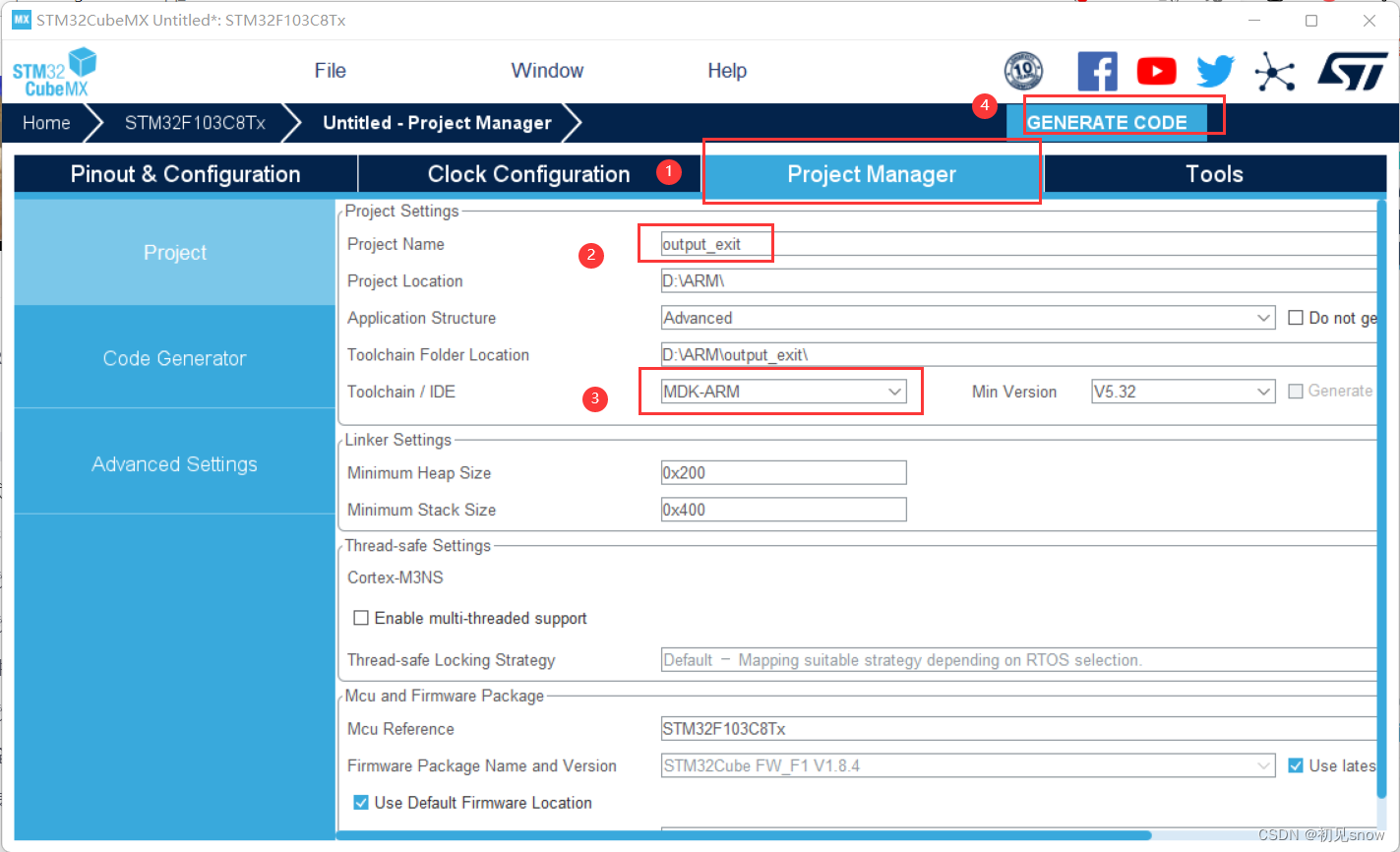The height and width of the screenshot is (852, 1400).
Task: Open the YouTube icon link
Action: 1156,71
